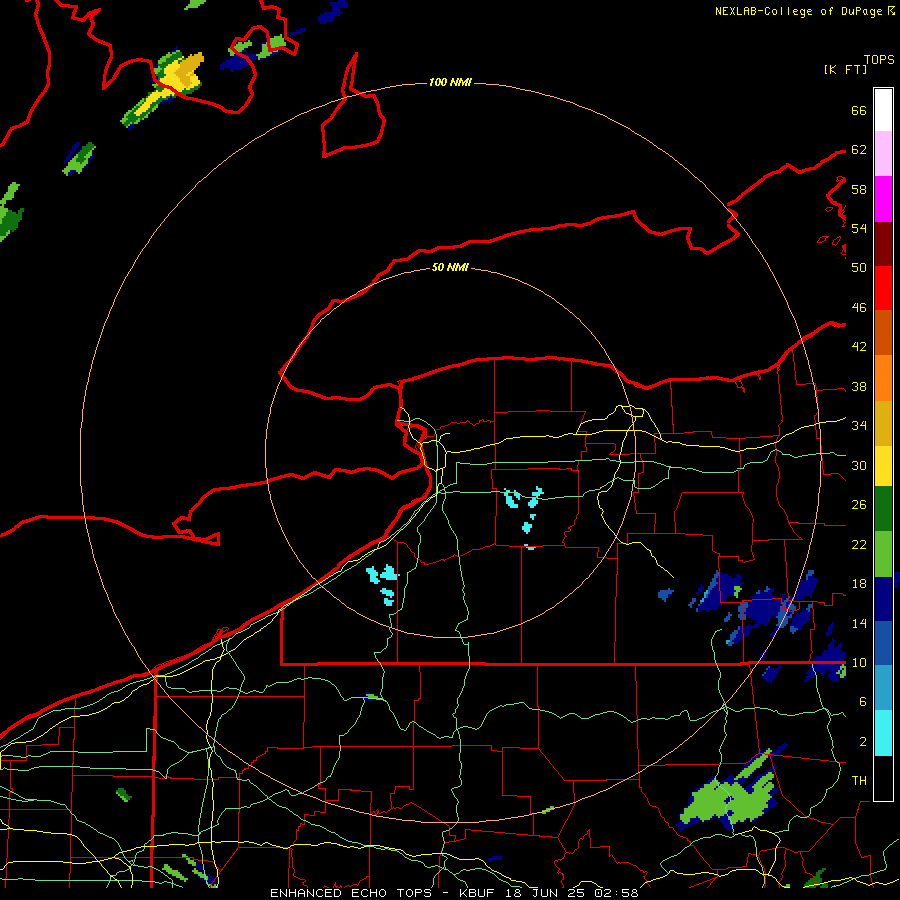Image resolution: width=900 pixels, height=900 pixels.
Task: Click the 54 legend value
Action: [x=859, y=228]
